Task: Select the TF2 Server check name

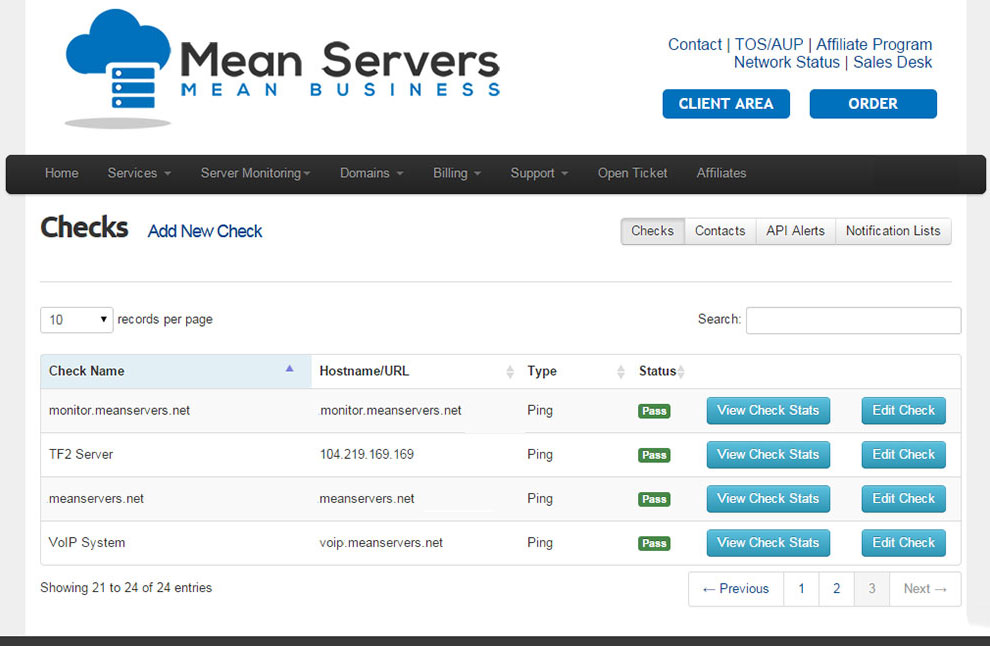Action: click(81, 455)
